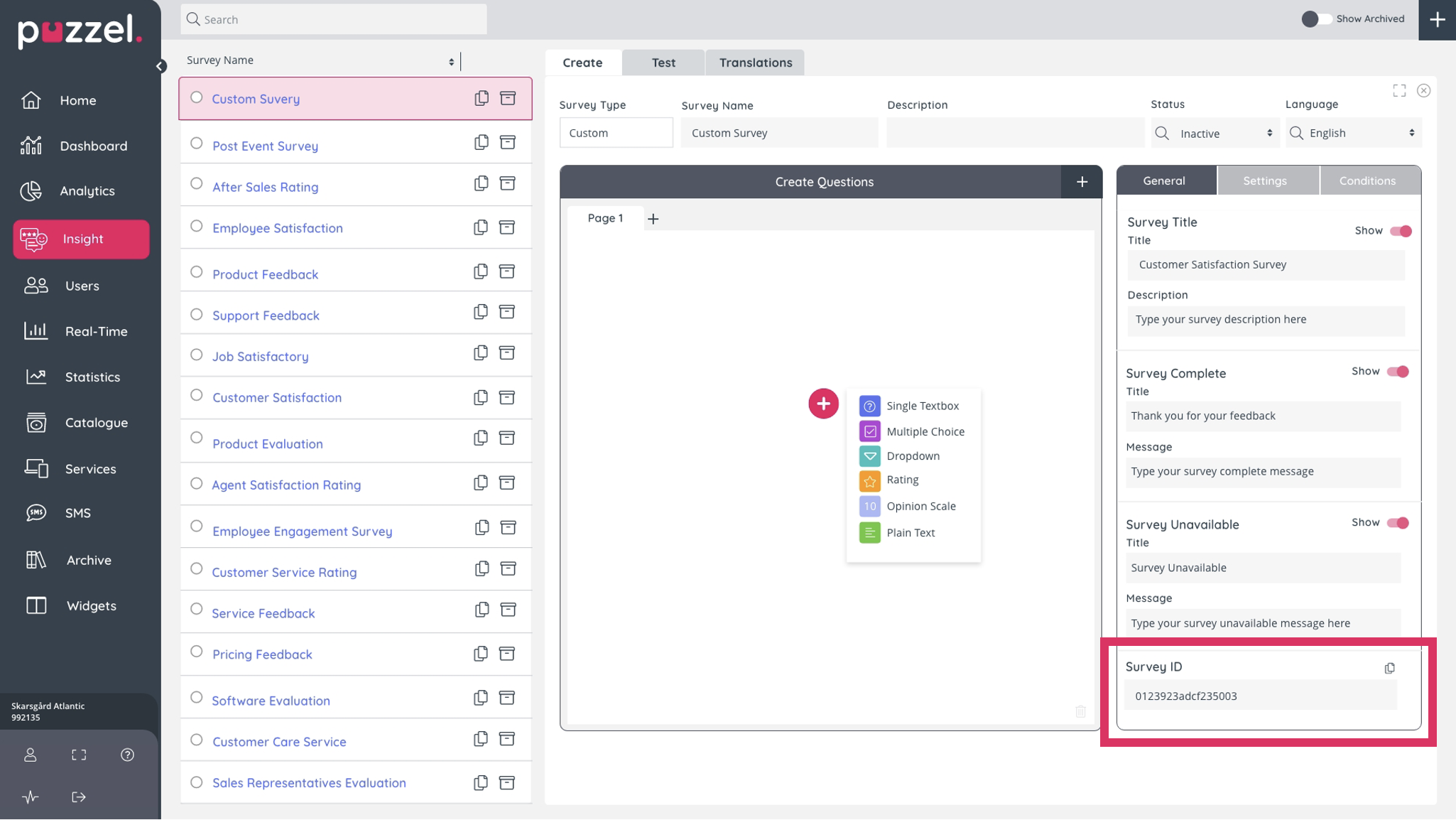The height and width of the screenshot is (820, 1456).
Task: Copy the Survey ID to clipboard
Action: point(1389,668)
